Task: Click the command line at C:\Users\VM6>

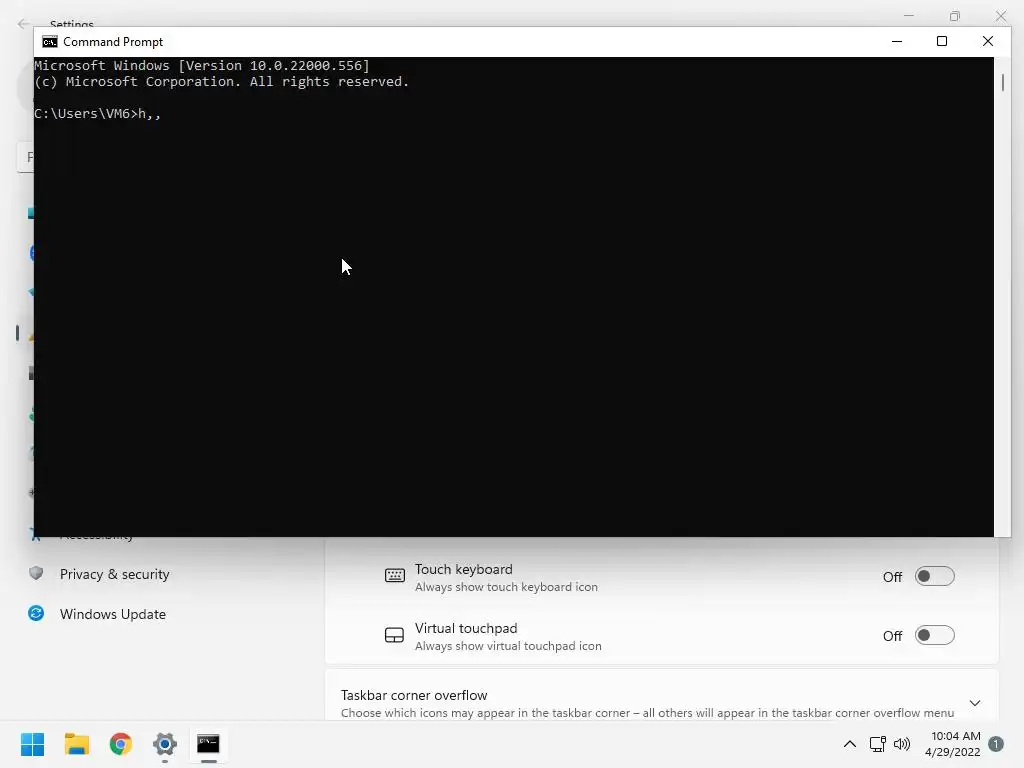Action: [x=97, y=114]
